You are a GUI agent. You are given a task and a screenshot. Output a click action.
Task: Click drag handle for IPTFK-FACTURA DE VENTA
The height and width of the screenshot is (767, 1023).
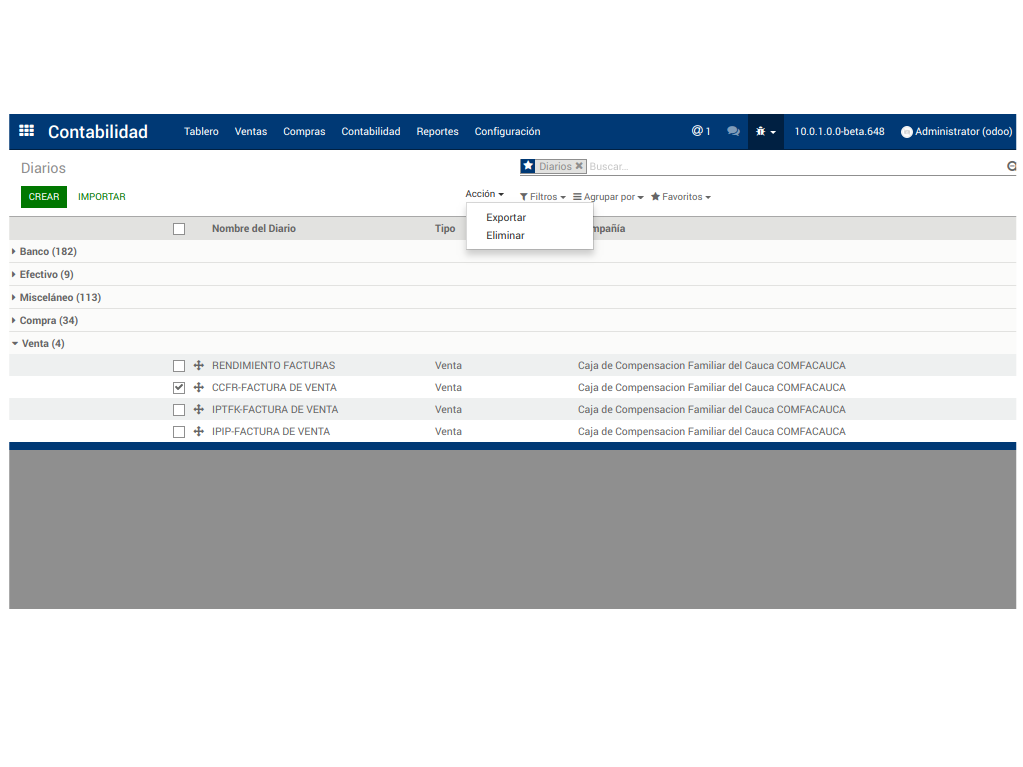pyautogui.click(x=198, y=409)
